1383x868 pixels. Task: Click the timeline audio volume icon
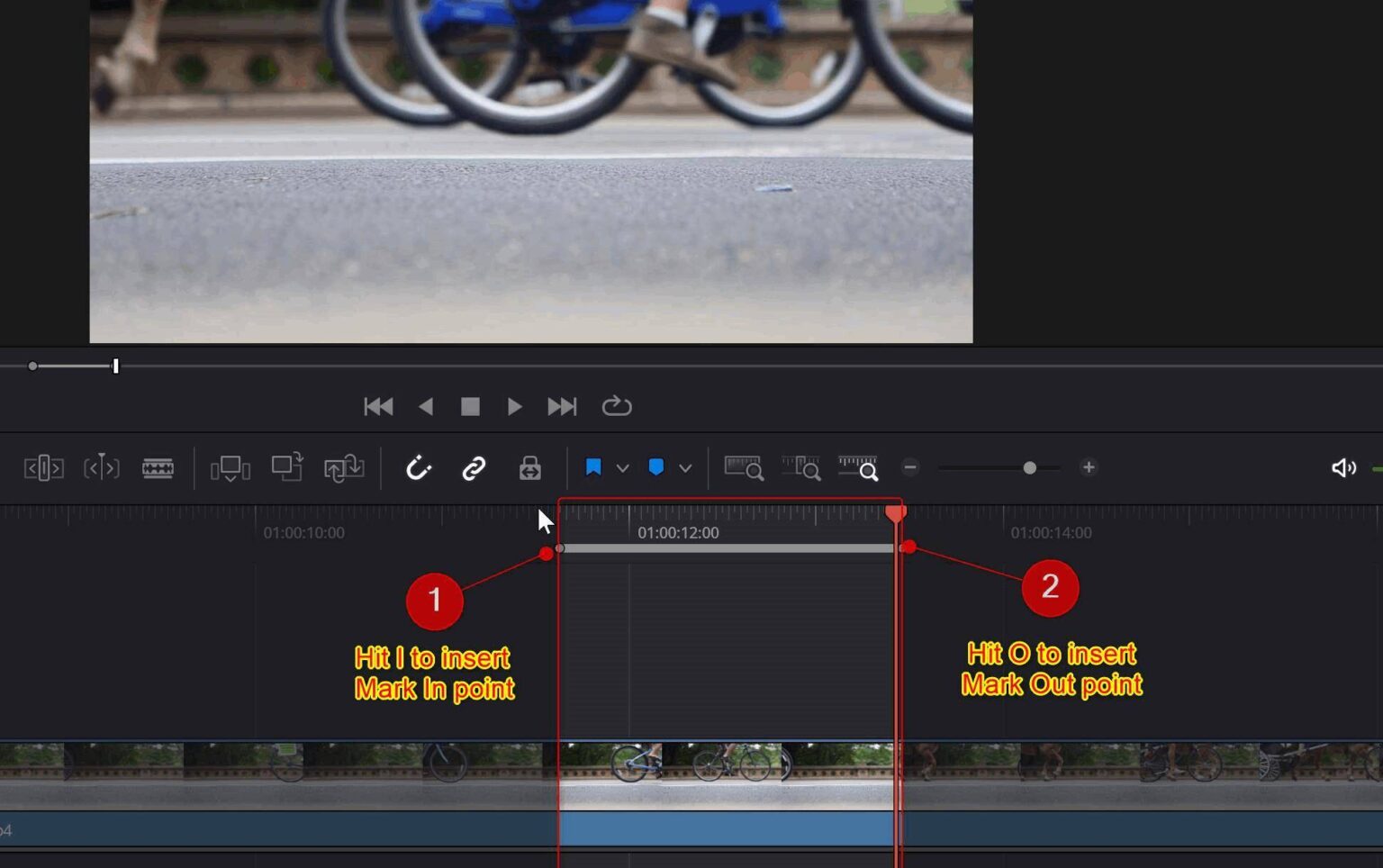point(1343,467)
